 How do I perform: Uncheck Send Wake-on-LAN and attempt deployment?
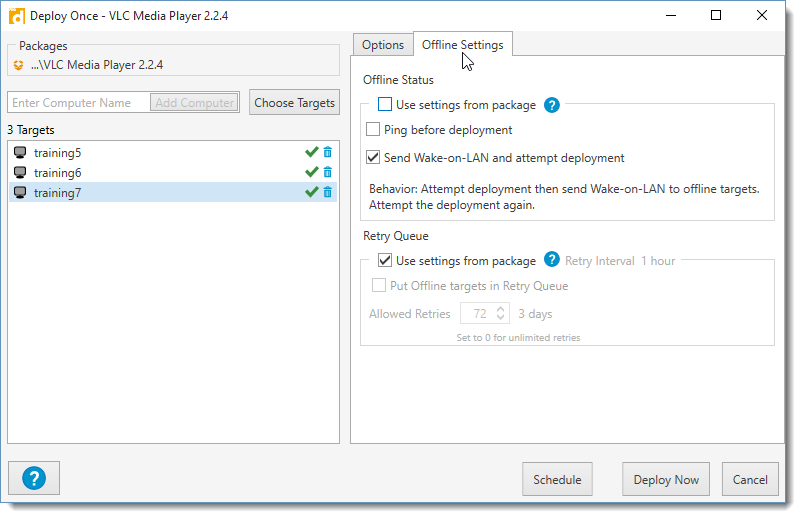[x=373, y=158]
